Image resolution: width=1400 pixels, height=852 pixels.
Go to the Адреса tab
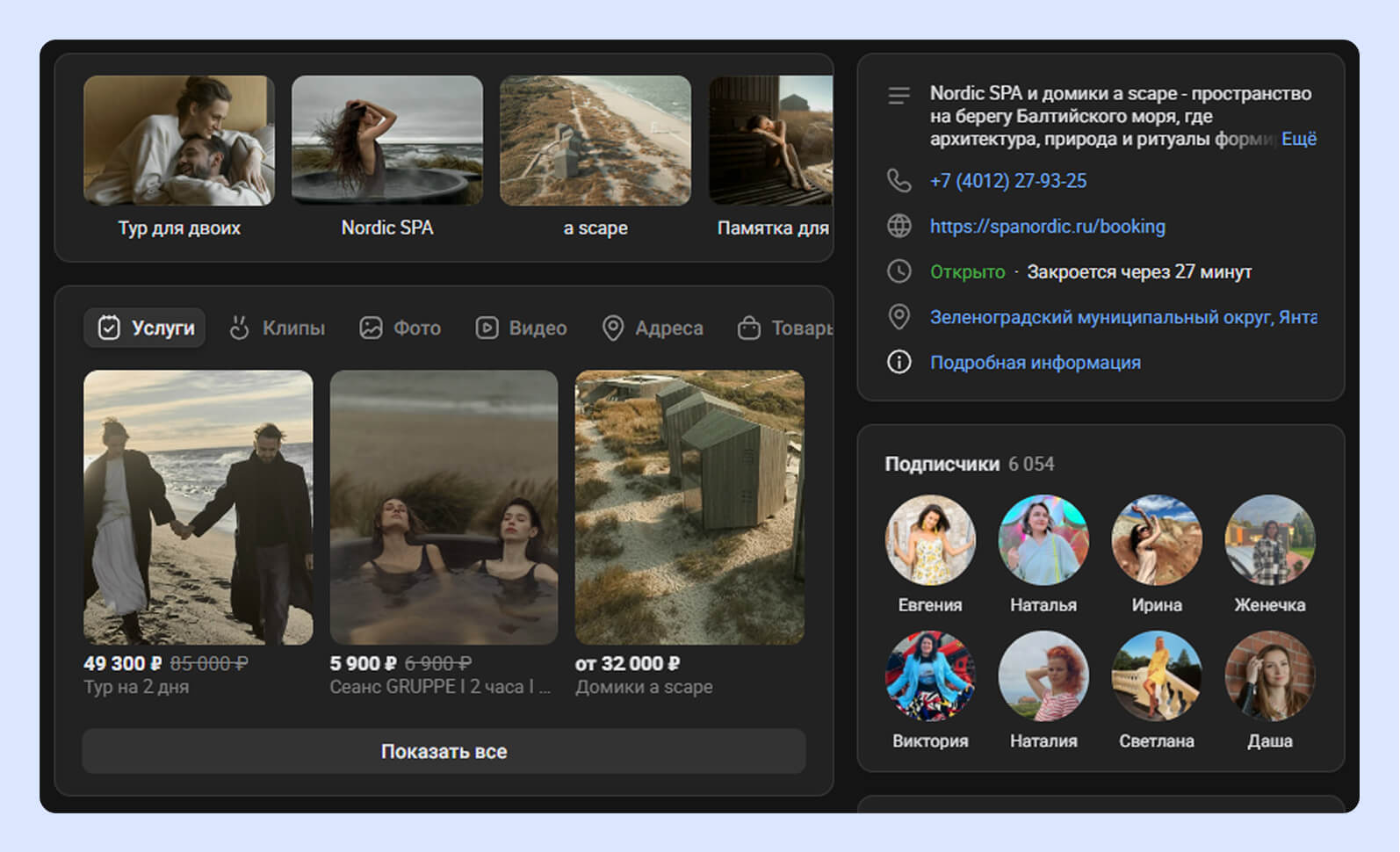coord(653,328)
